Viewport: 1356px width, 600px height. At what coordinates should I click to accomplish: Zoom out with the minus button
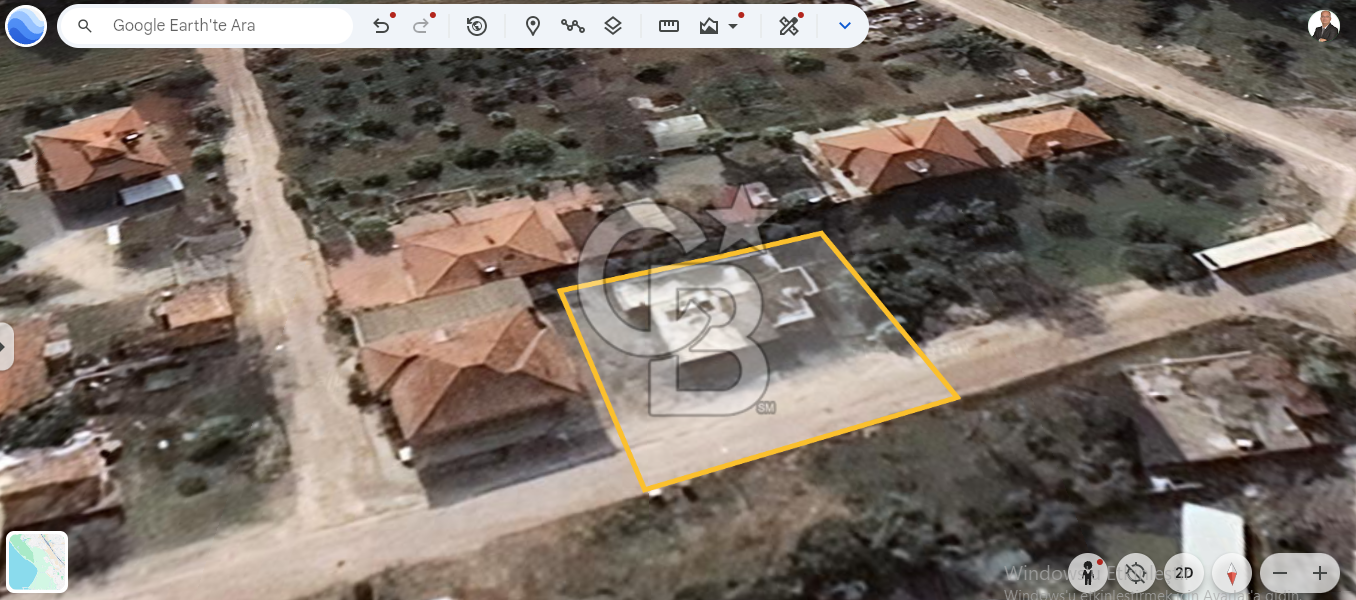tap(1280, 573)
